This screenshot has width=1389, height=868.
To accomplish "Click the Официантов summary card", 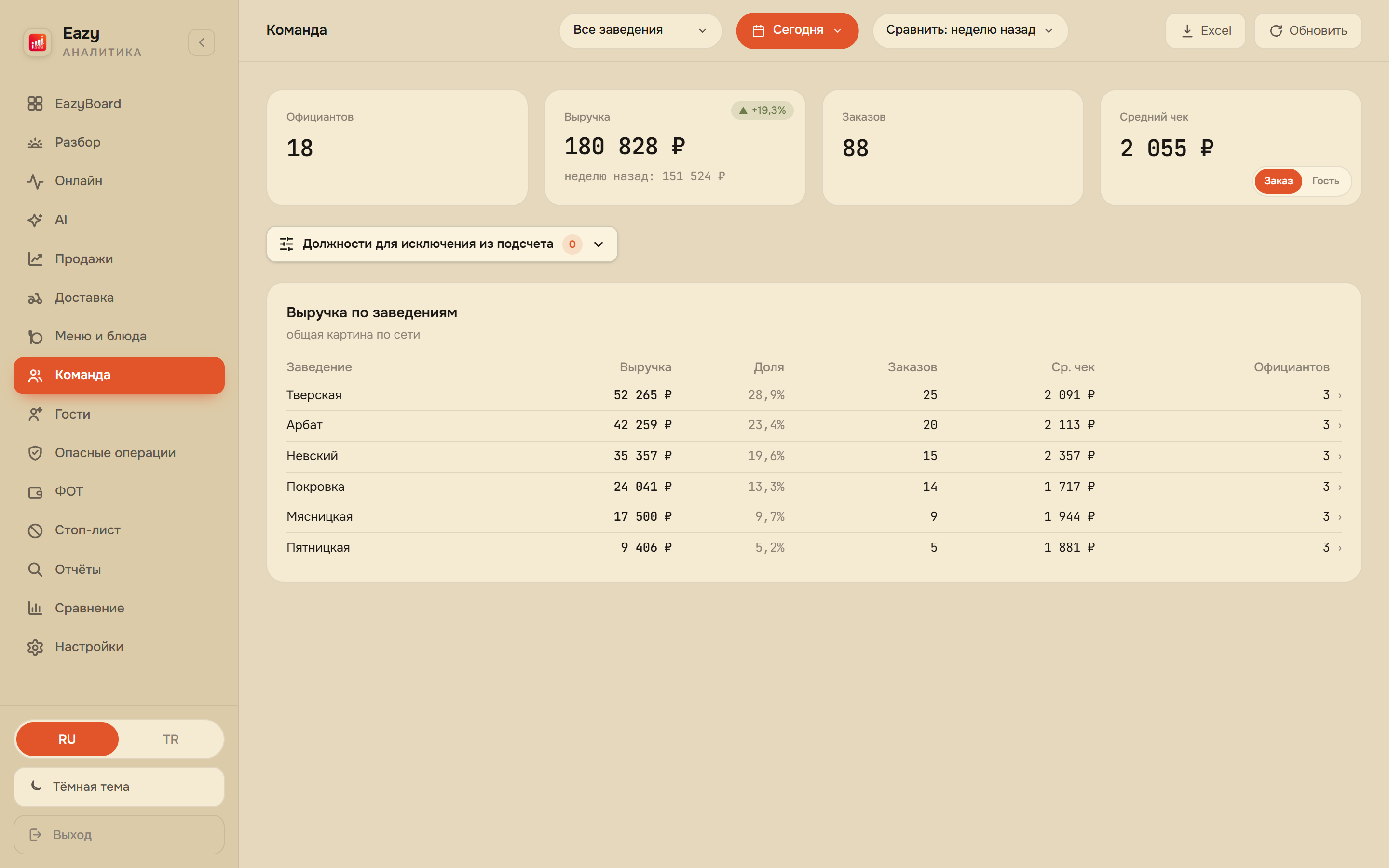I will (x=397, y=148).
